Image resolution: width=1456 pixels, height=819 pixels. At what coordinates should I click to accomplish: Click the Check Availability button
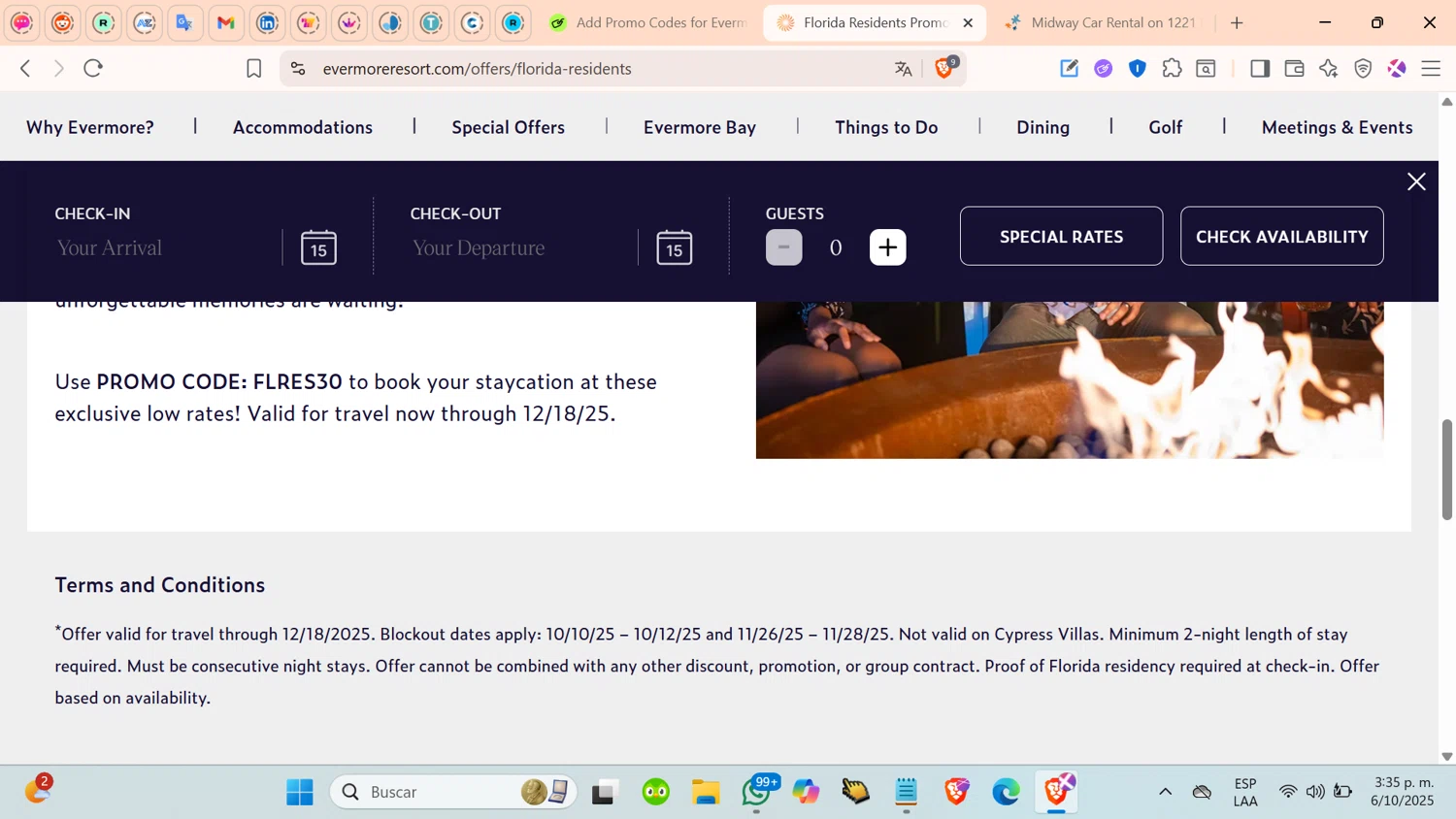pos(1282,236)
